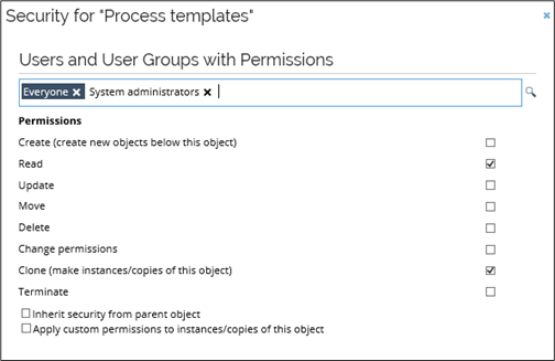The width and height of the screenshot is (555, 361).
Task: Enable the Change permissions checkbox
Action: pos(490,250)
